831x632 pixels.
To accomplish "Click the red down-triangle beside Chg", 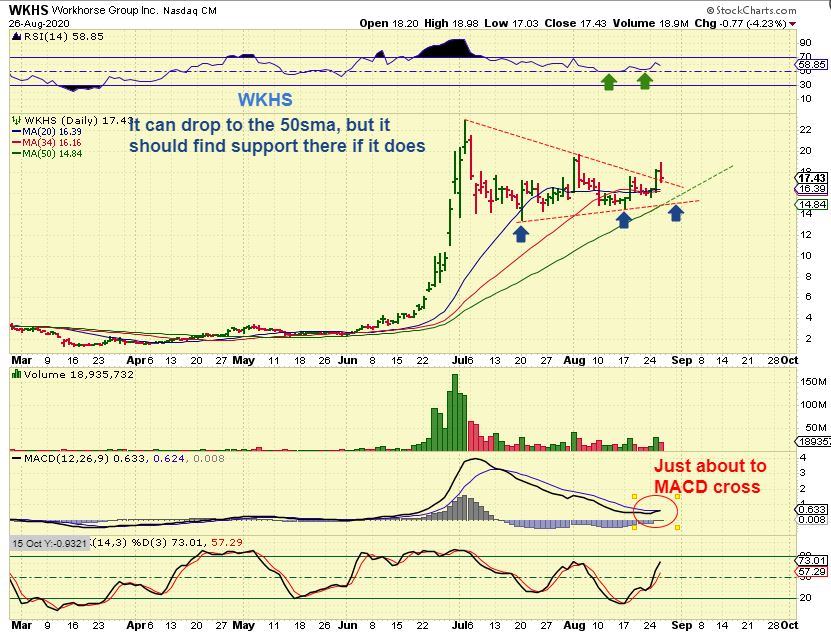I will coord(792,24).
